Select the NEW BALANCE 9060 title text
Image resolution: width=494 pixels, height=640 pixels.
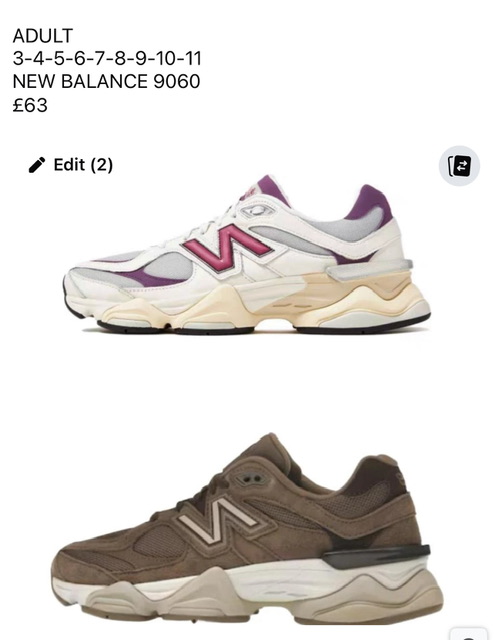click(107, 81)
